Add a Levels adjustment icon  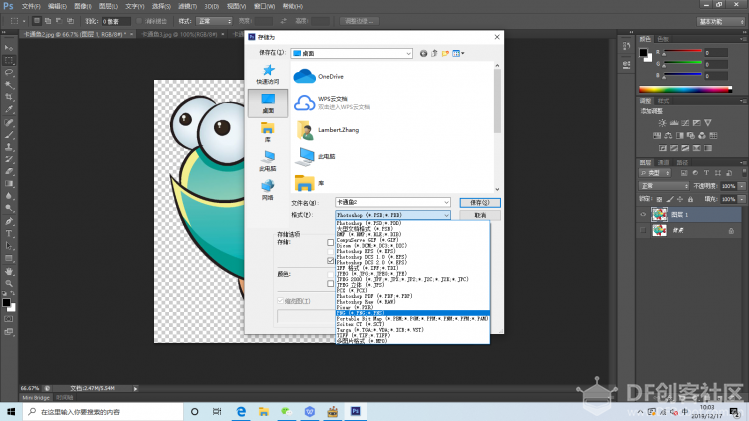click(x=674, y=123)
